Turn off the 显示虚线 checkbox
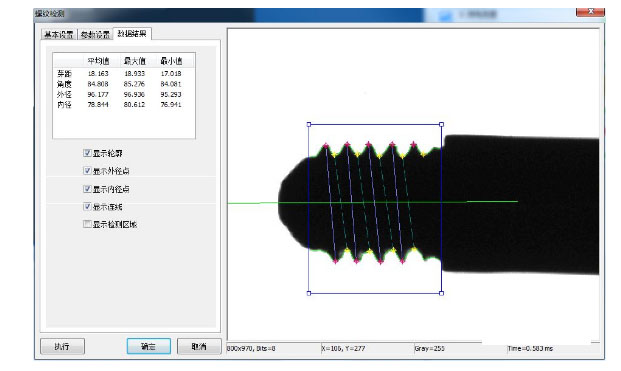This screenshot has width=621, height=371. click(87, 206)
